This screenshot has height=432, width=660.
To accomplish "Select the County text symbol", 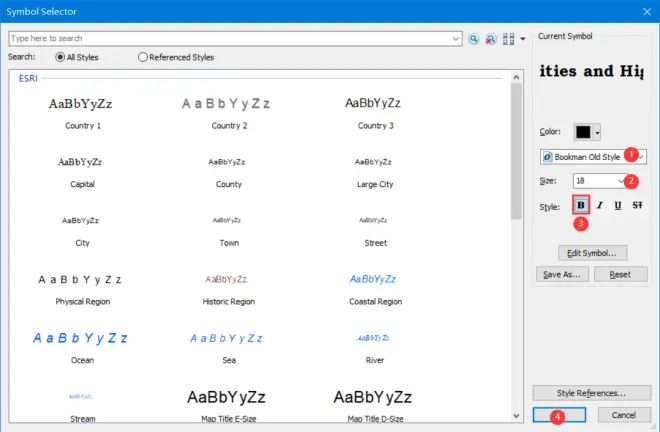I will point(229,172).
